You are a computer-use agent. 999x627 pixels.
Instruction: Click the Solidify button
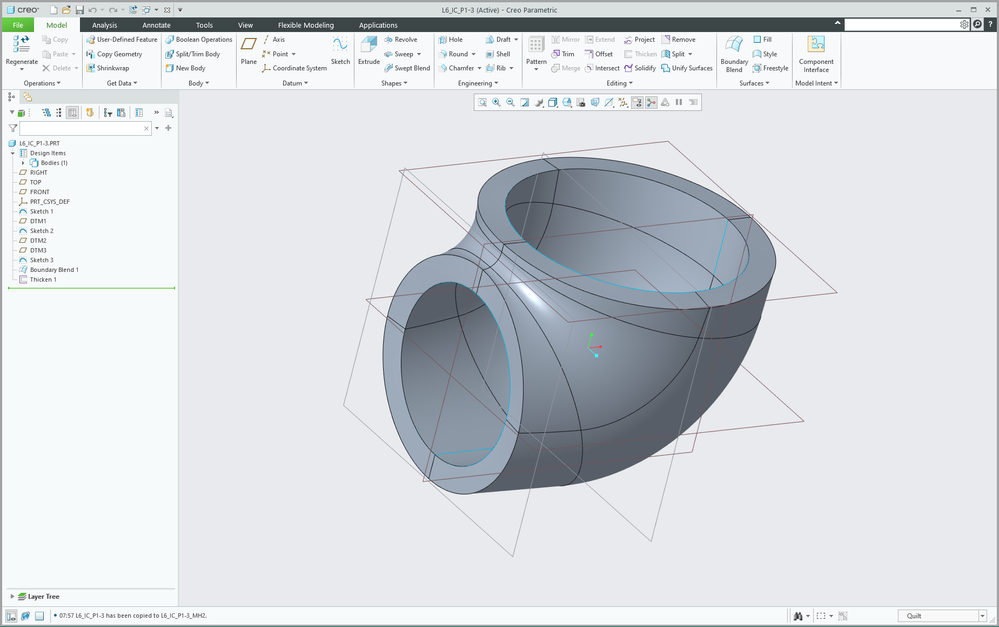tap(639, 68)
